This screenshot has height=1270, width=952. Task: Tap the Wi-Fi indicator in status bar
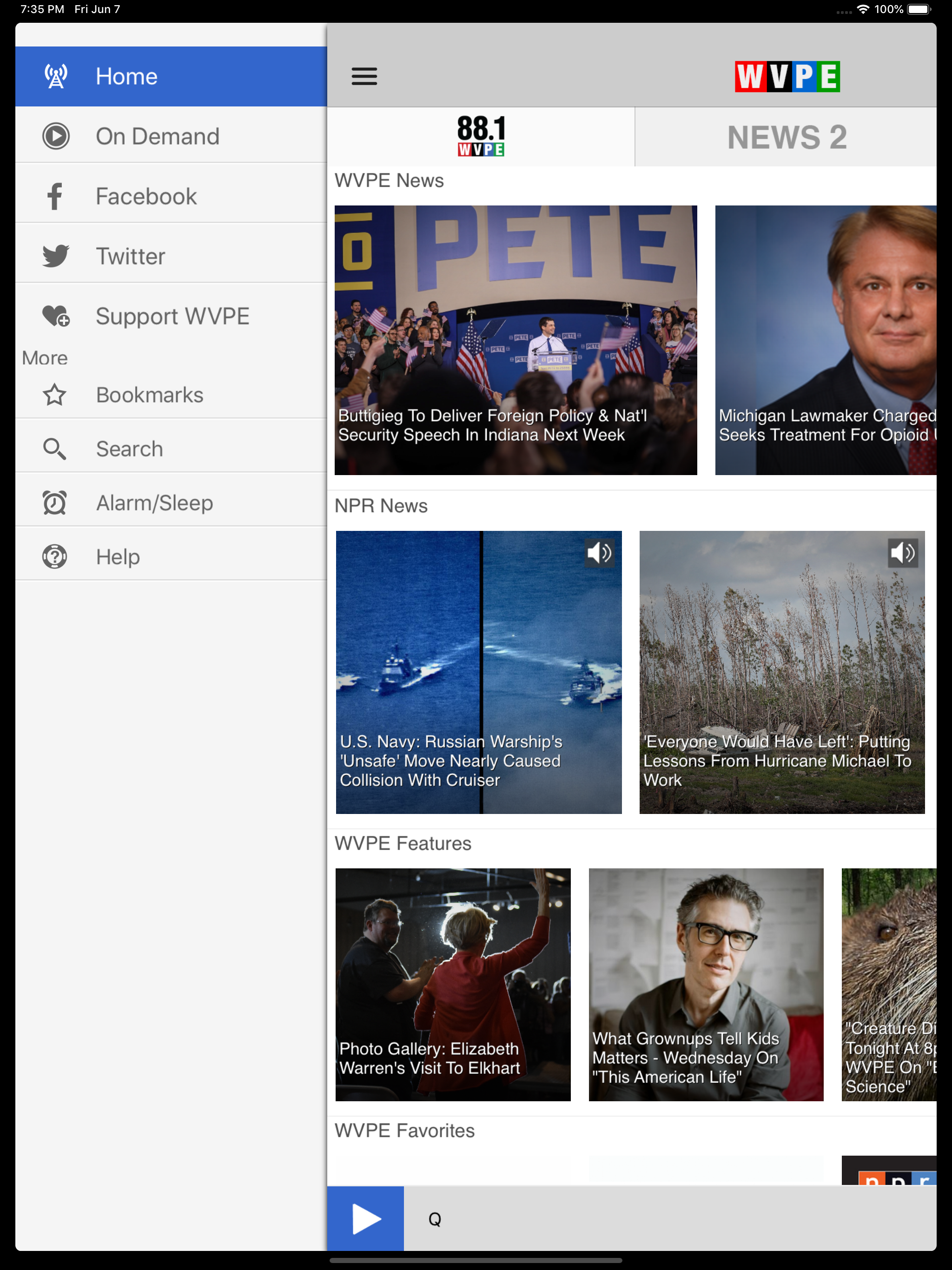click(862, 9)
